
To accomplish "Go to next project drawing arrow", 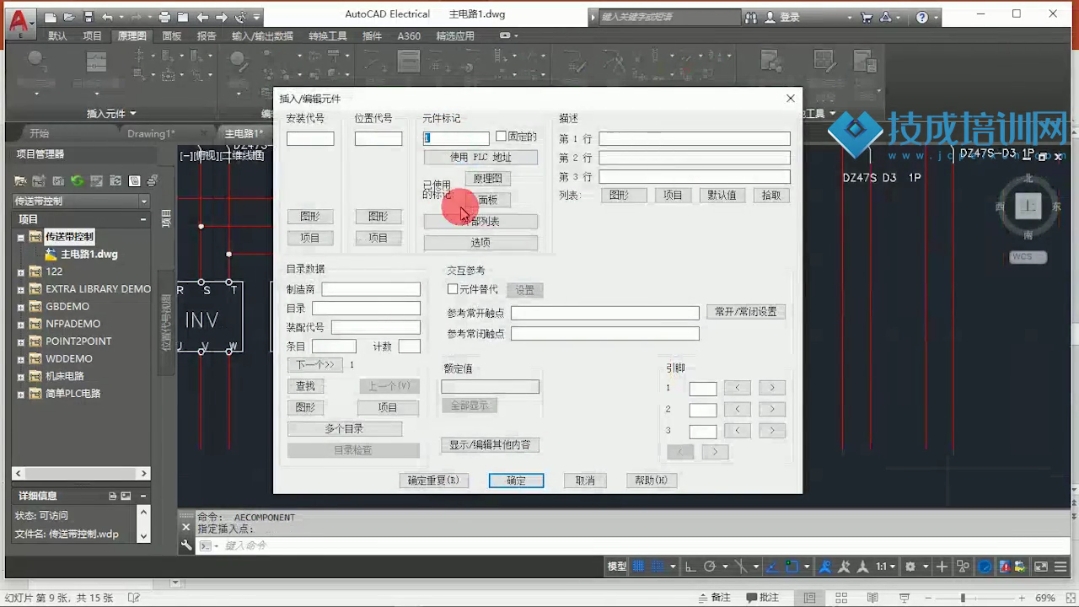I will [221, 17].
